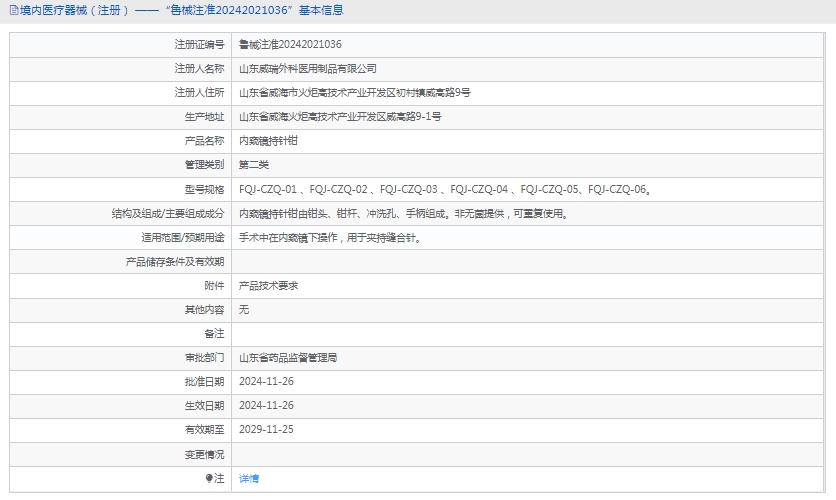The height and width of the screenshot is (500, 836).
Task: Click the 变更情况 row label
Action: tap(203, 454)
